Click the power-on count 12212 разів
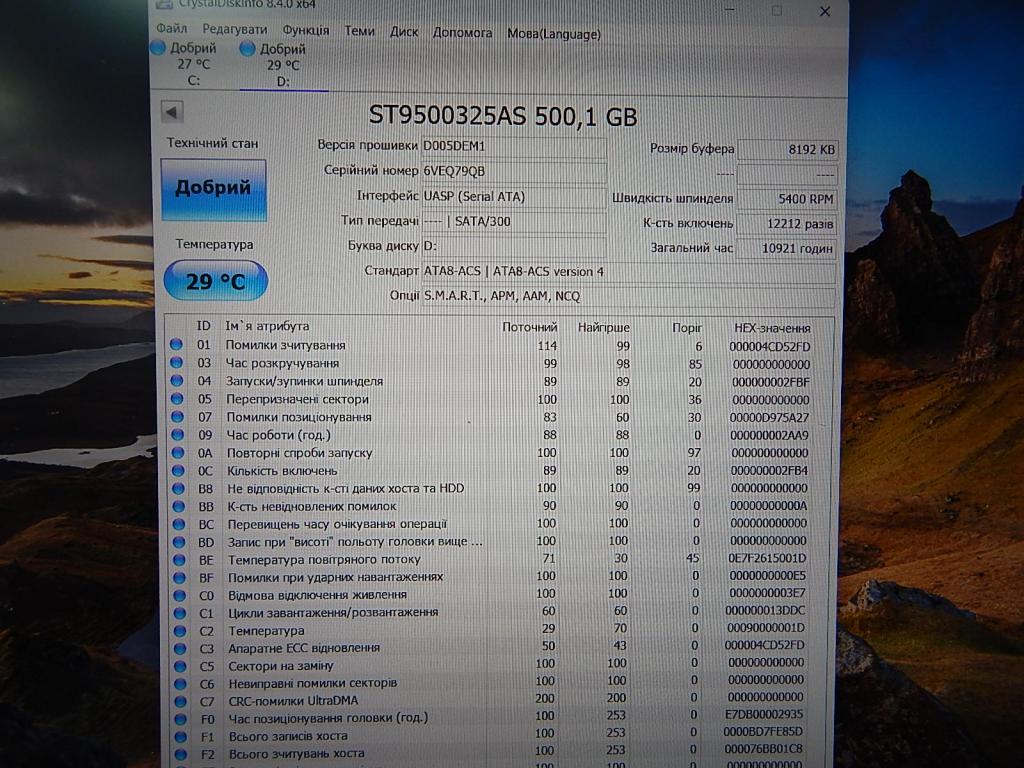The image size is (1024, 768). coord(787,223)
